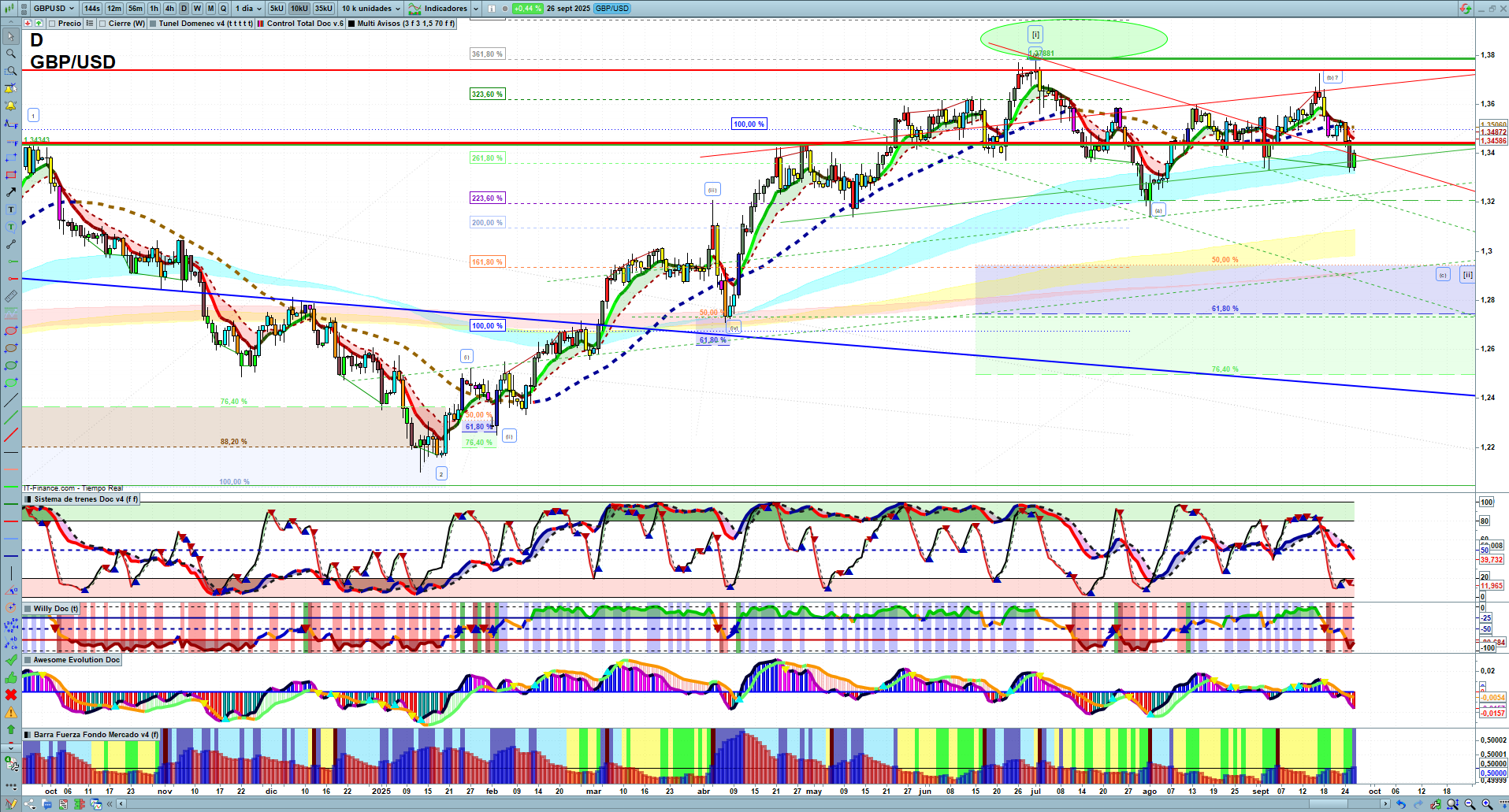The width and height of the screenshot is (1509, 812).
Task: Pick the black arrow drawing tool
Action: tap(11, 192)
